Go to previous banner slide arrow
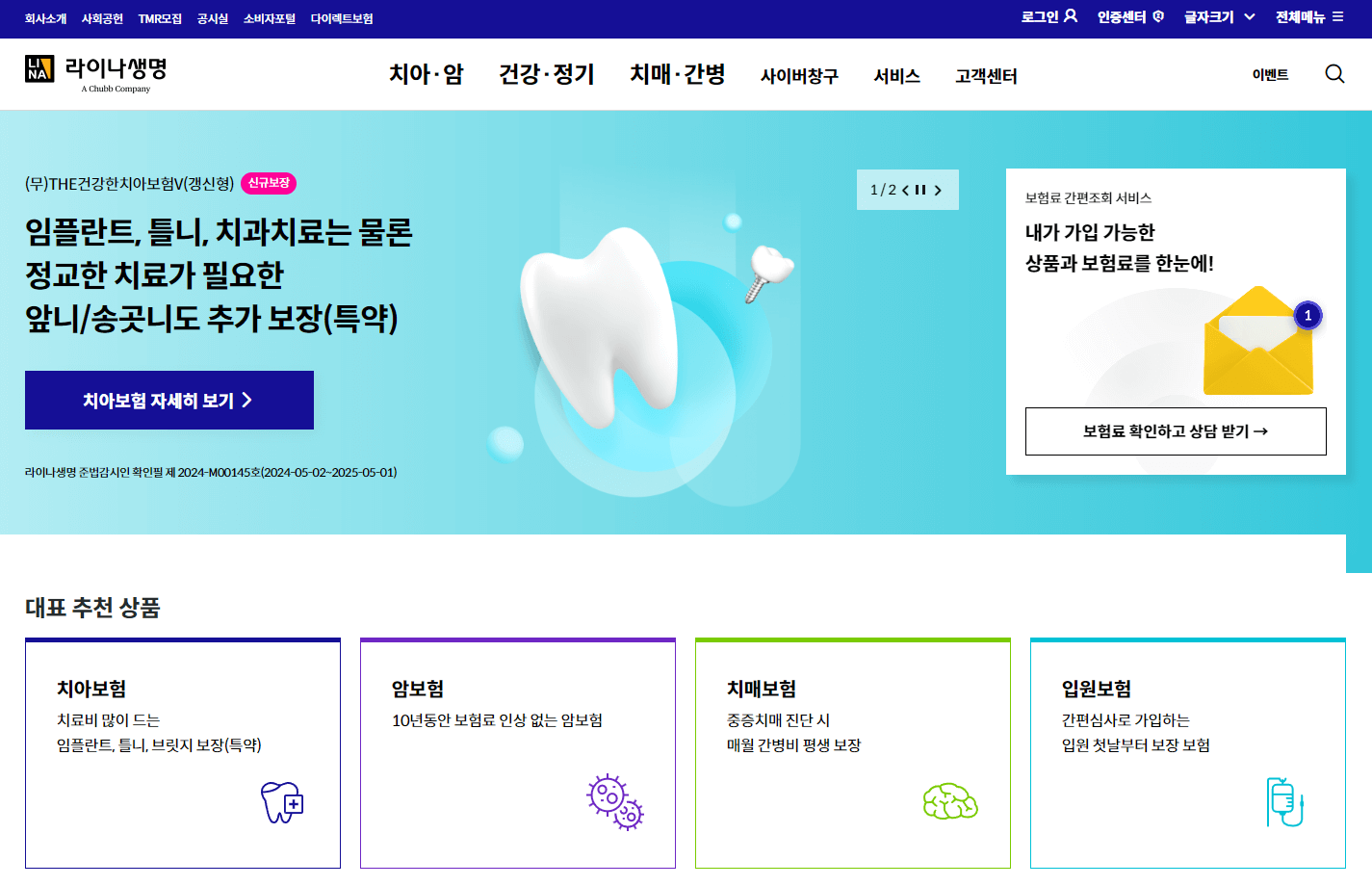Screen dimensions: 1372x886 [905, 191]
